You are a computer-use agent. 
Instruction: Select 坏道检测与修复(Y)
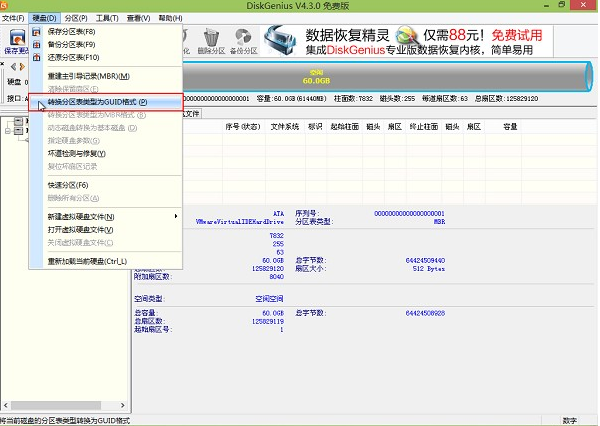[x=106, y=153]
